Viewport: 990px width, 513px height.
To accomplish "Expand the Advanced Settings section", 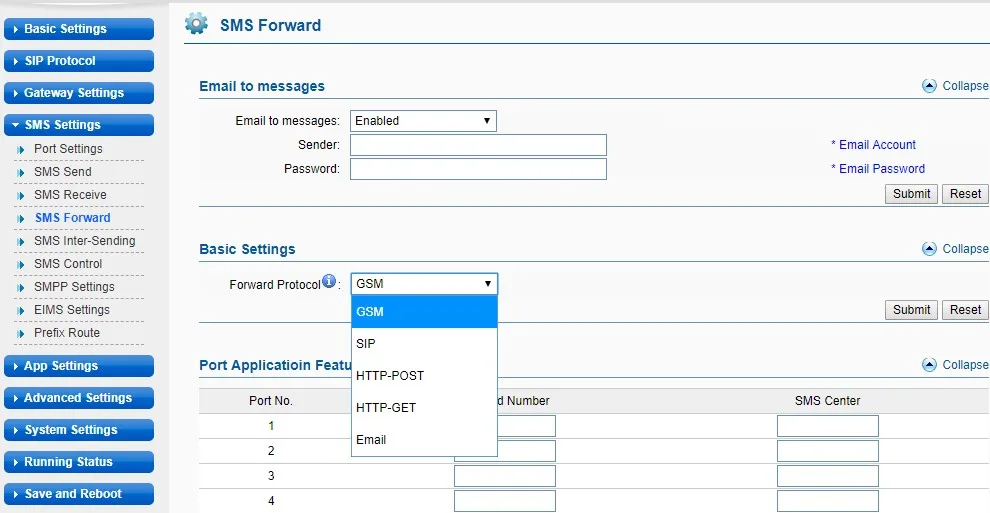I will pos(79,398).
